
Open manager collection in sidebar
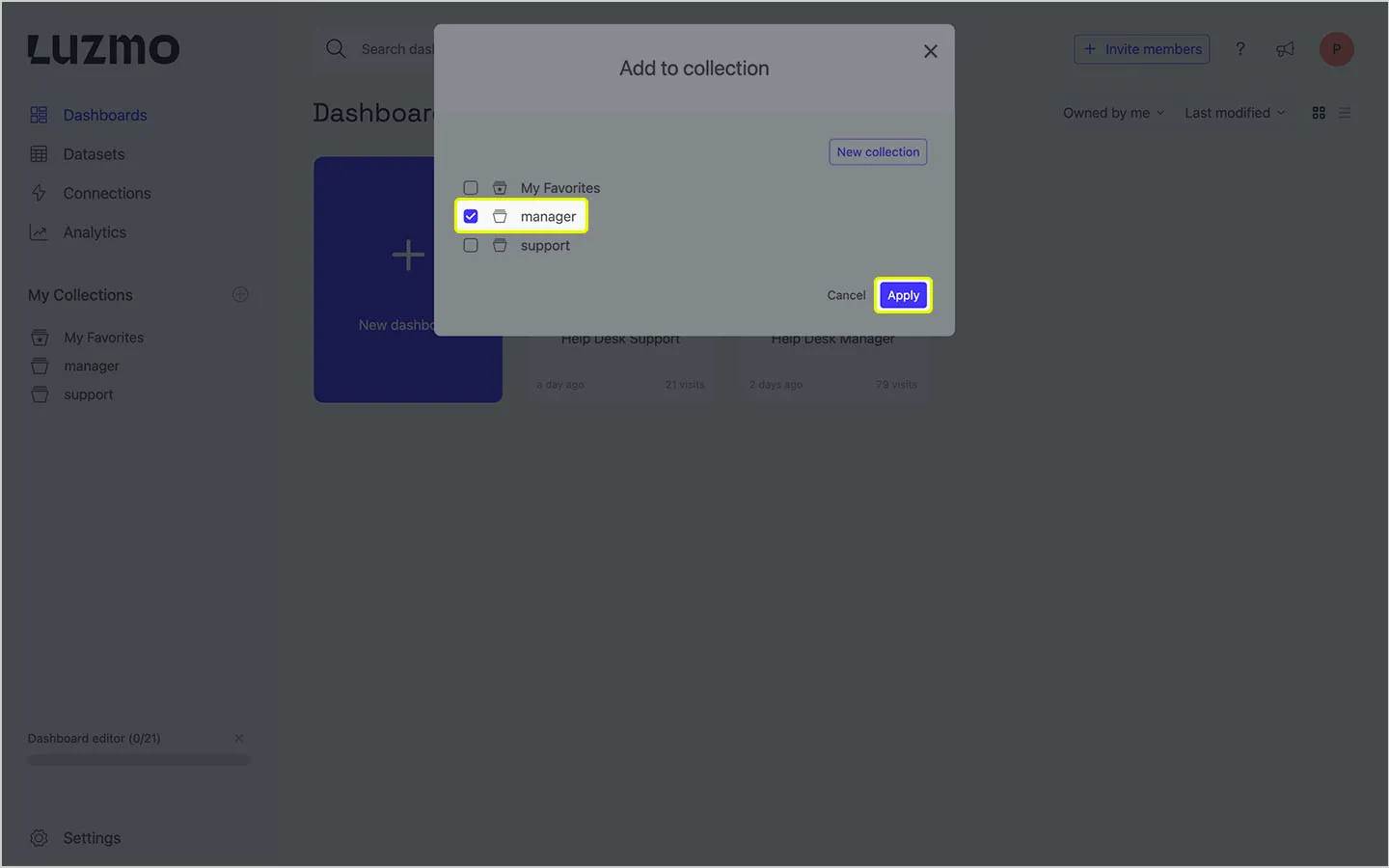[92, 366]
